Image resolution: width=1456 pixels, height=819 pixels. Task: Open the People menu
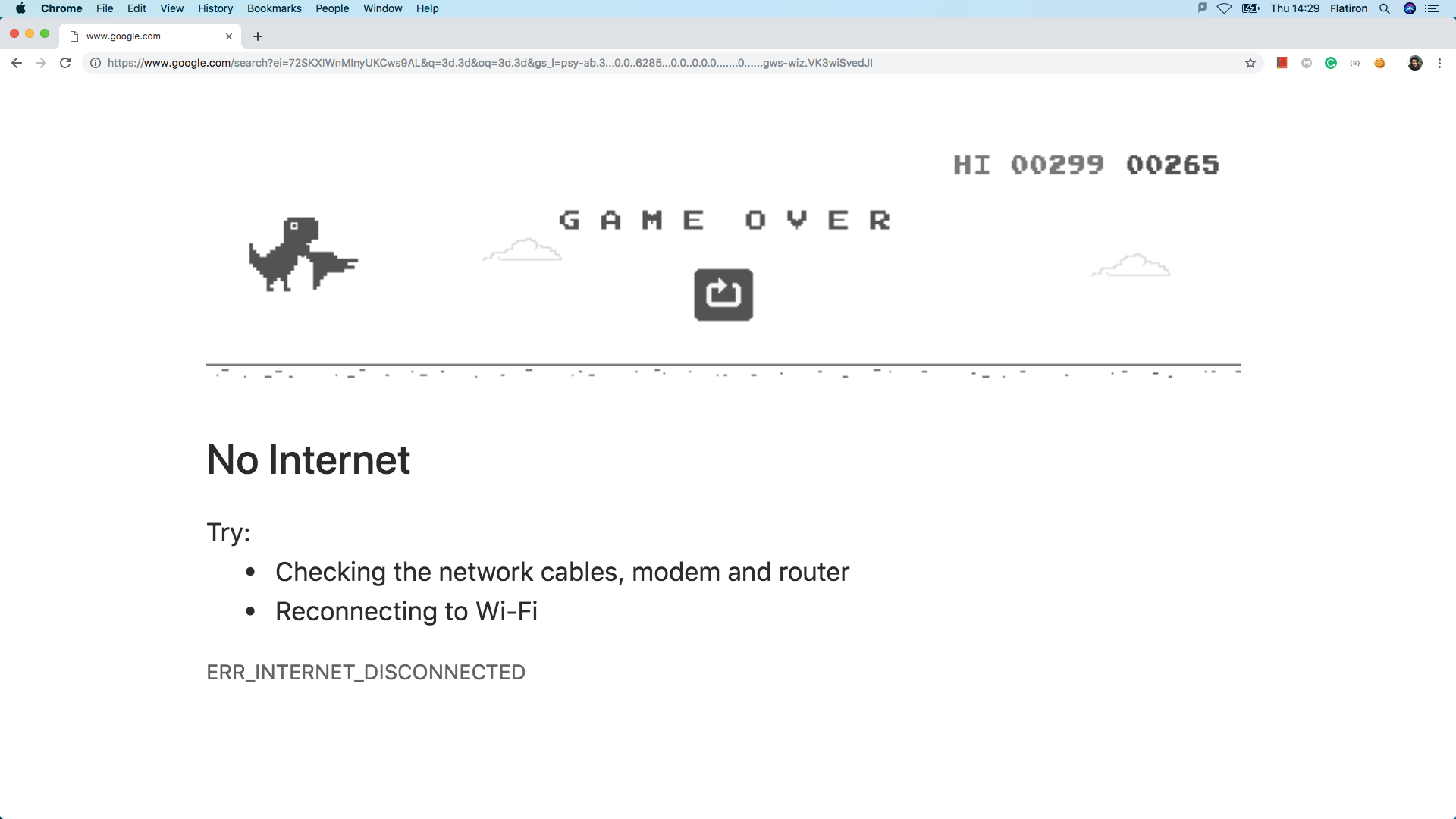pyautogui.click(x=332, y=8)
